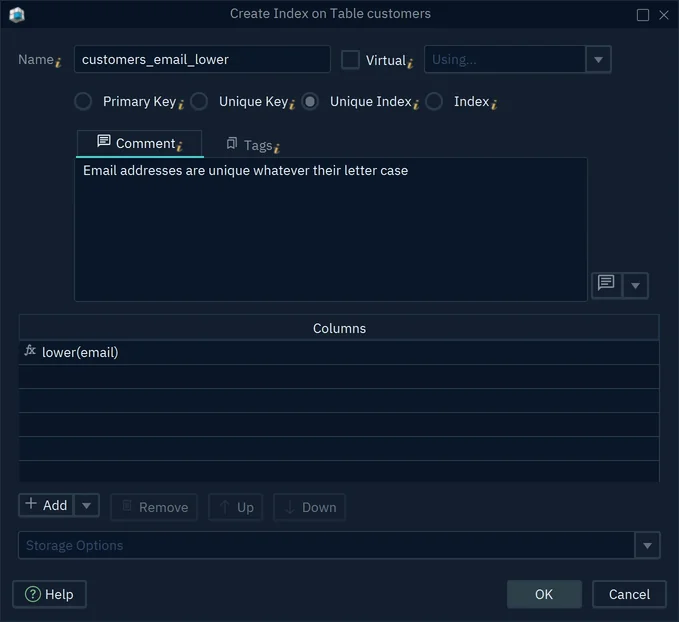
Task: Click the info icon on the Tags tab
Action: point(277,148)
